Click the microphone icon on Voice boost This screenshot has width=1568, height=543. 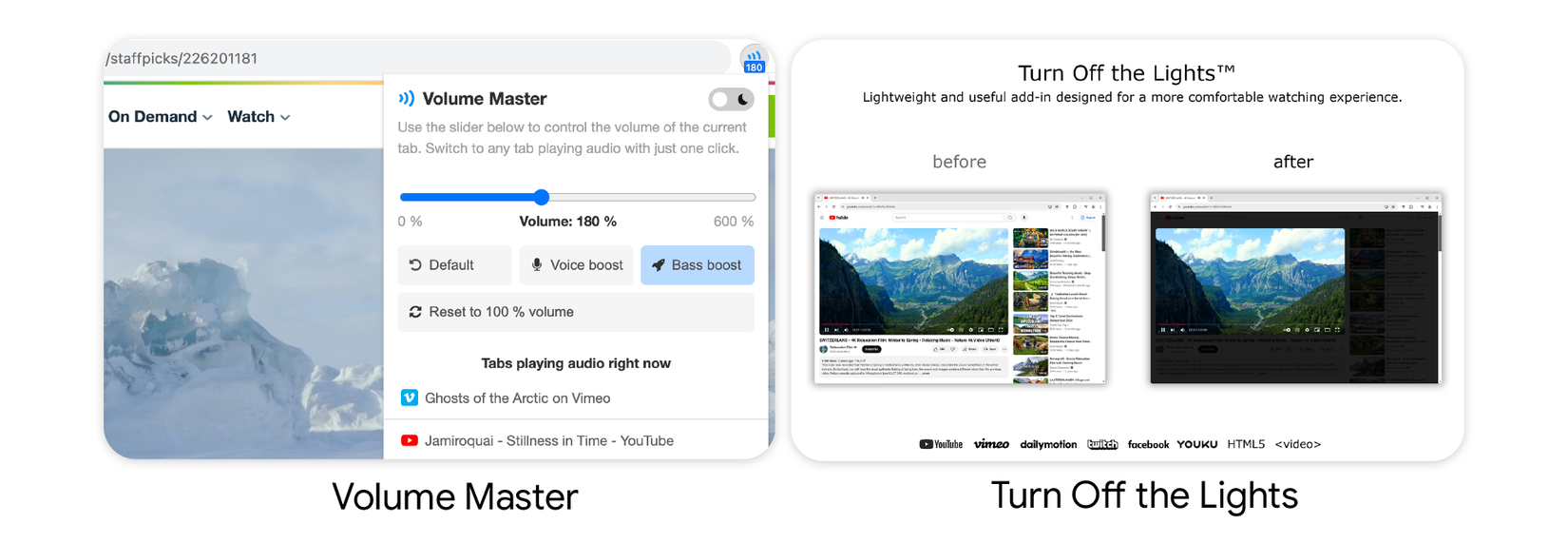[537, 265]
